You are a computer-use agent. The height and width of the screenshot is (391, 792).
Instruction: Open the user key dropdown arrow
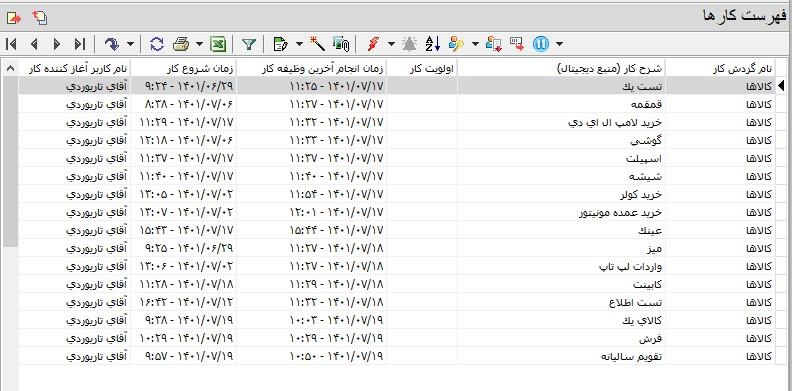[x=475, y=44]
